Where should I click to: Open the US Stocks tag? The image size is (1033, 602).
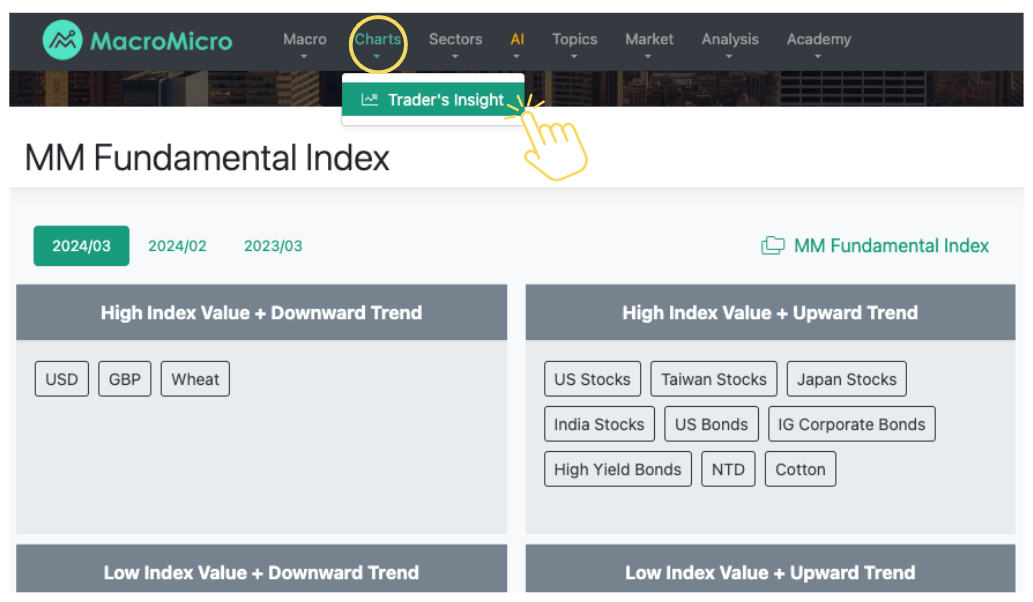[x=592, y=379]
